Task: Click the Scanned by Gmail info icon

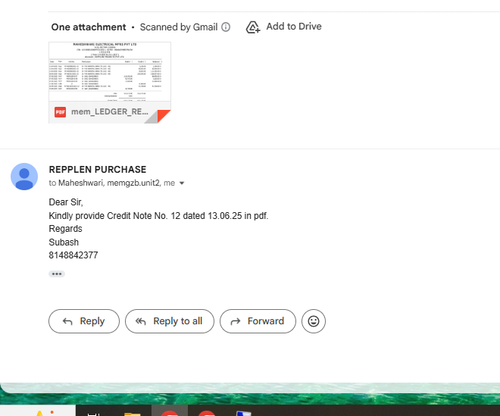Action: (x=226, y=27)
